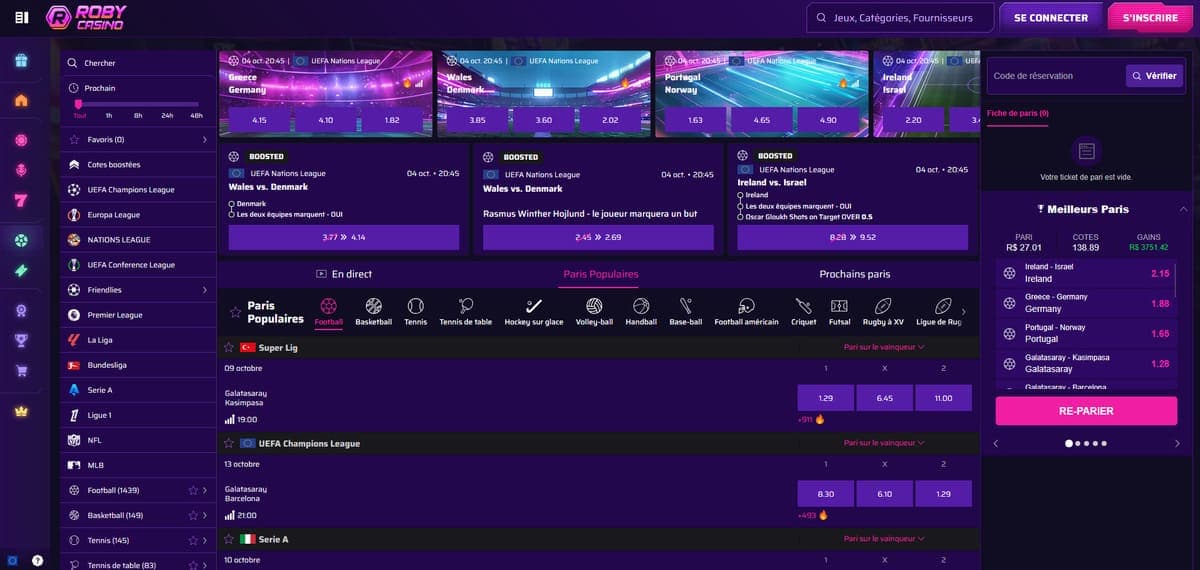Open the medal ribbon icon in sidebar
Viewport: 1200px width, 570px height.
click(x=21, y=310)
